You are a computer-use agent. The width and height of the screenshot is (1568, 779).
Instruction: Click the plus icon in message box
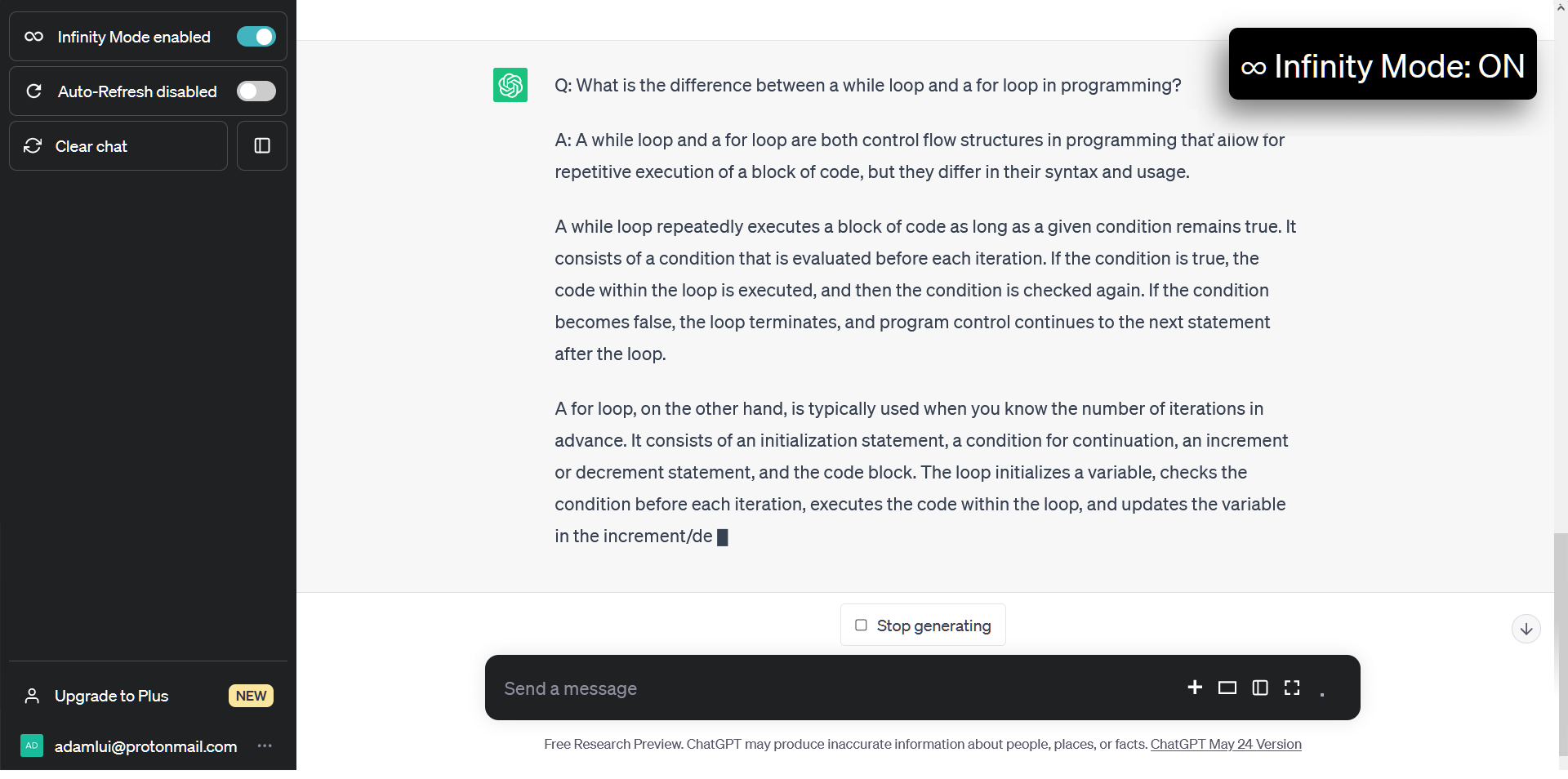click(x=1195, y=688)
